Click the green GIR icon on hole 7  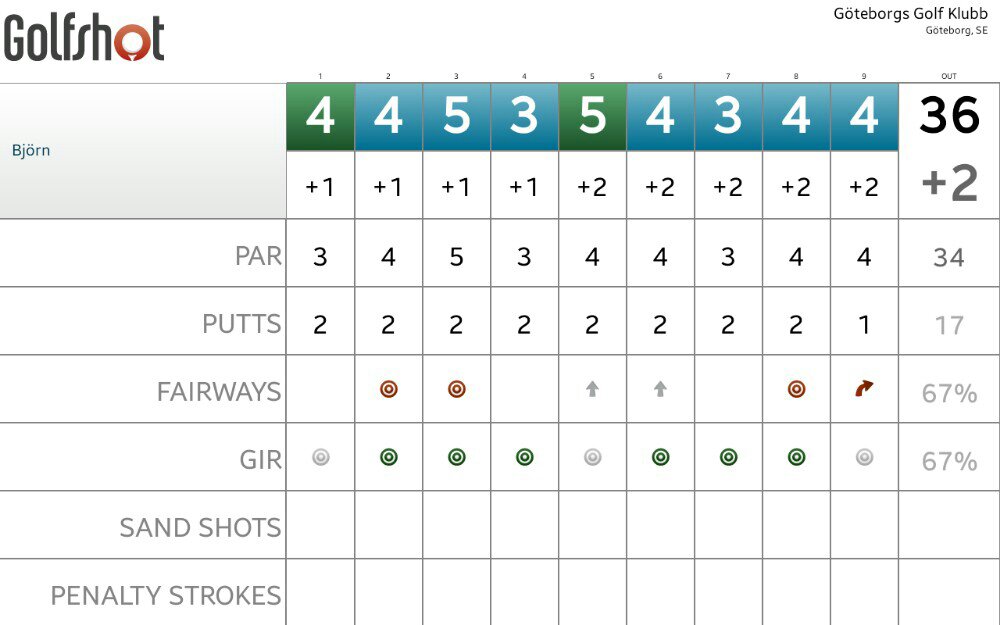728,457
